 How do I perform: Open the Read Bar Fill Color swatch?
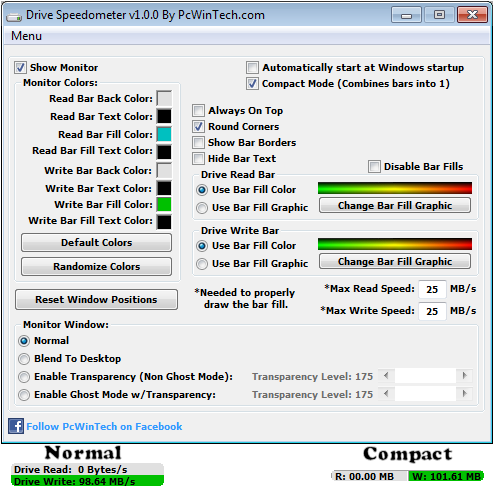pos(164,134)
